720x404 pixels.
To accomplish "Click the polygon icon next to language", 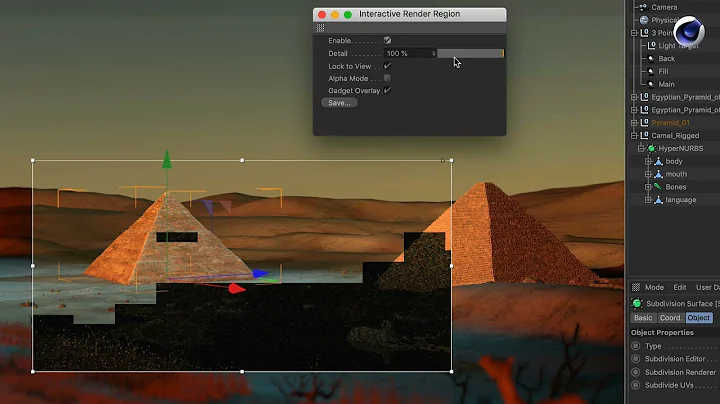I will (x=658, y=200).
